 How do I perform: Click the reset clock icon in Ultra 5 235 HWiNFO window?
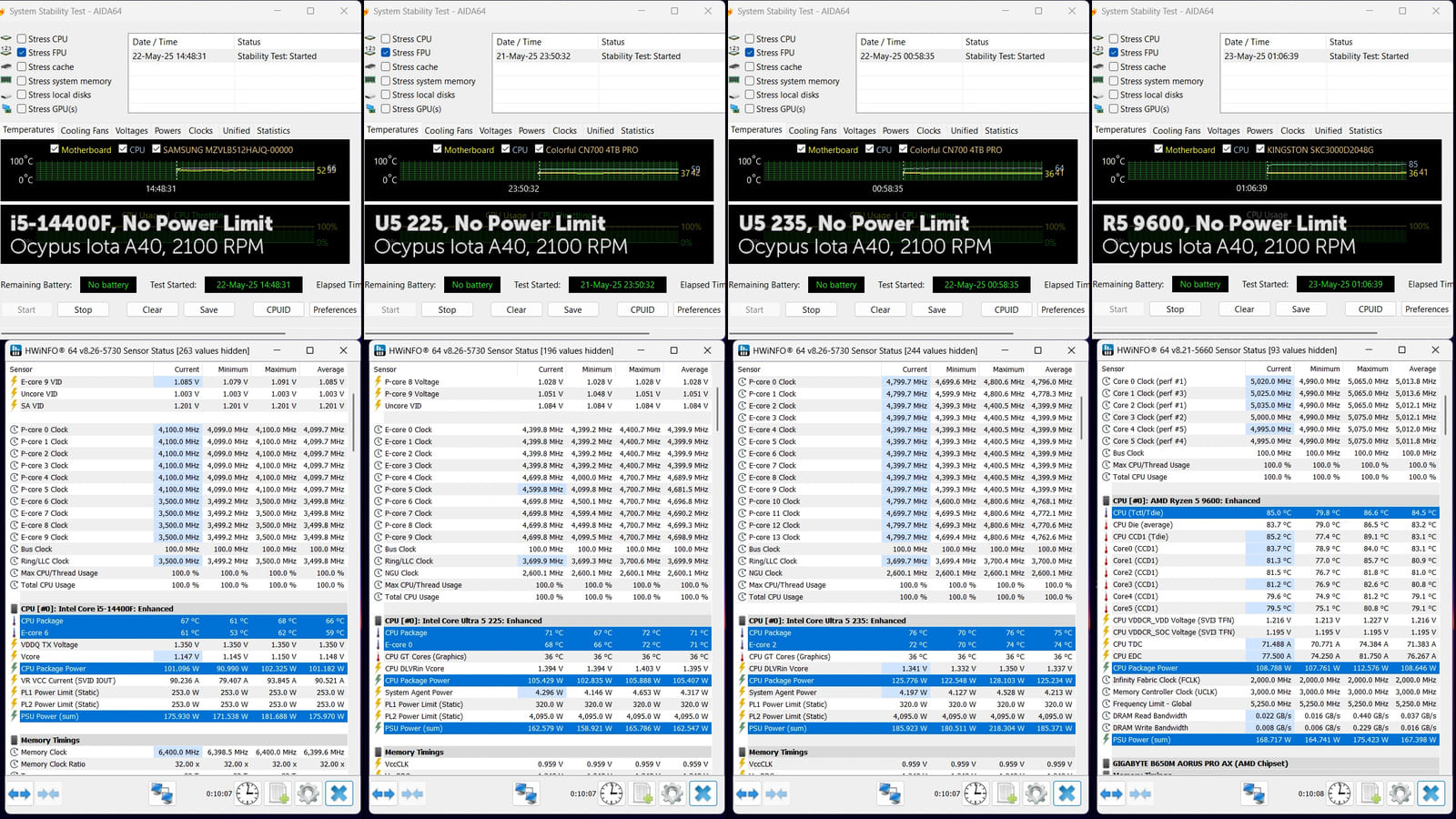coord(976,794)
